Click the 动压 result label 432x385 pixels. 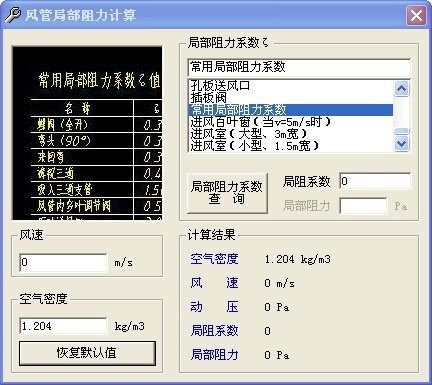click(214, 307)
